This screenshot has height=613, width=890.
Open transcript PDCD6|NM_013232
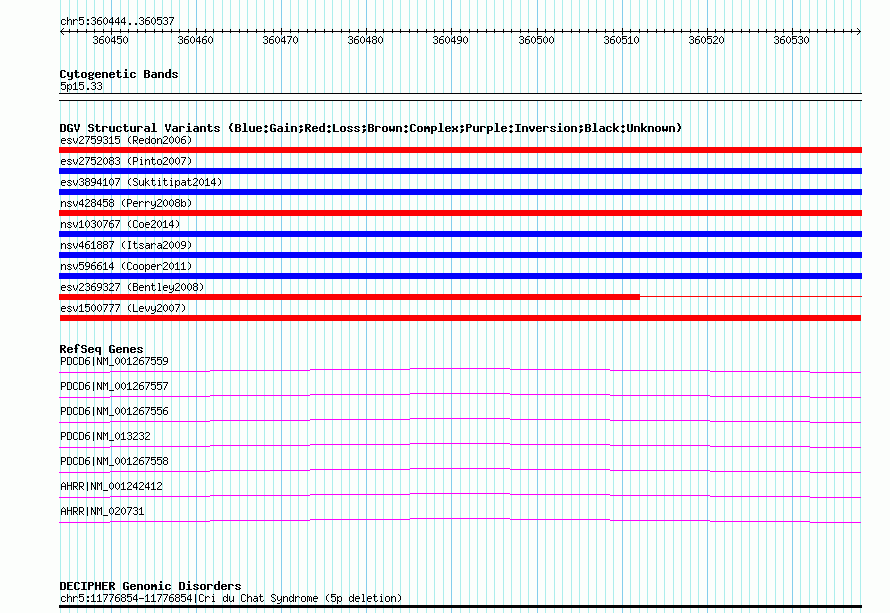105,436
